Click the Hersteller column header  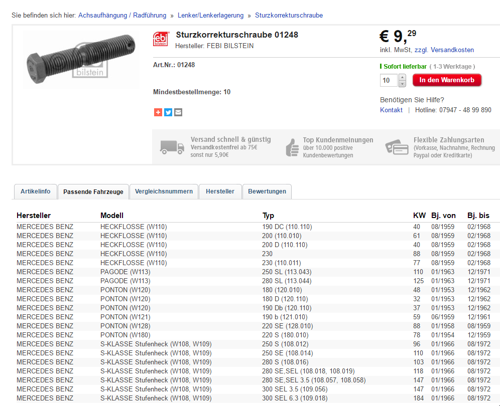tap(34, 216)
